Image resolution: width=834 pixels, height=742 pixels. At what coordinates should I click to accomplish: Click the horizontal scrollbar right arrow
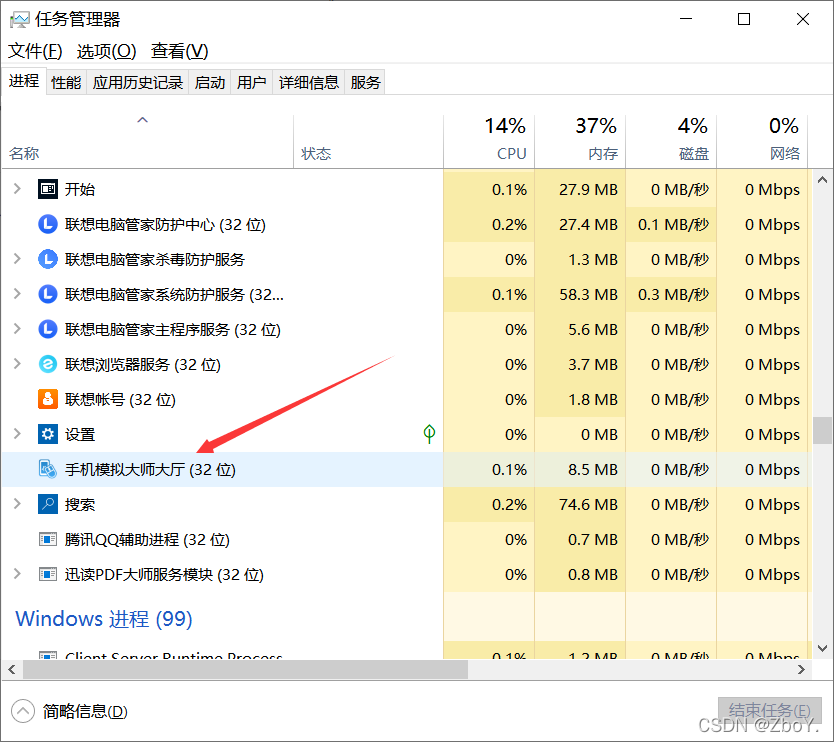click(801, 670)
